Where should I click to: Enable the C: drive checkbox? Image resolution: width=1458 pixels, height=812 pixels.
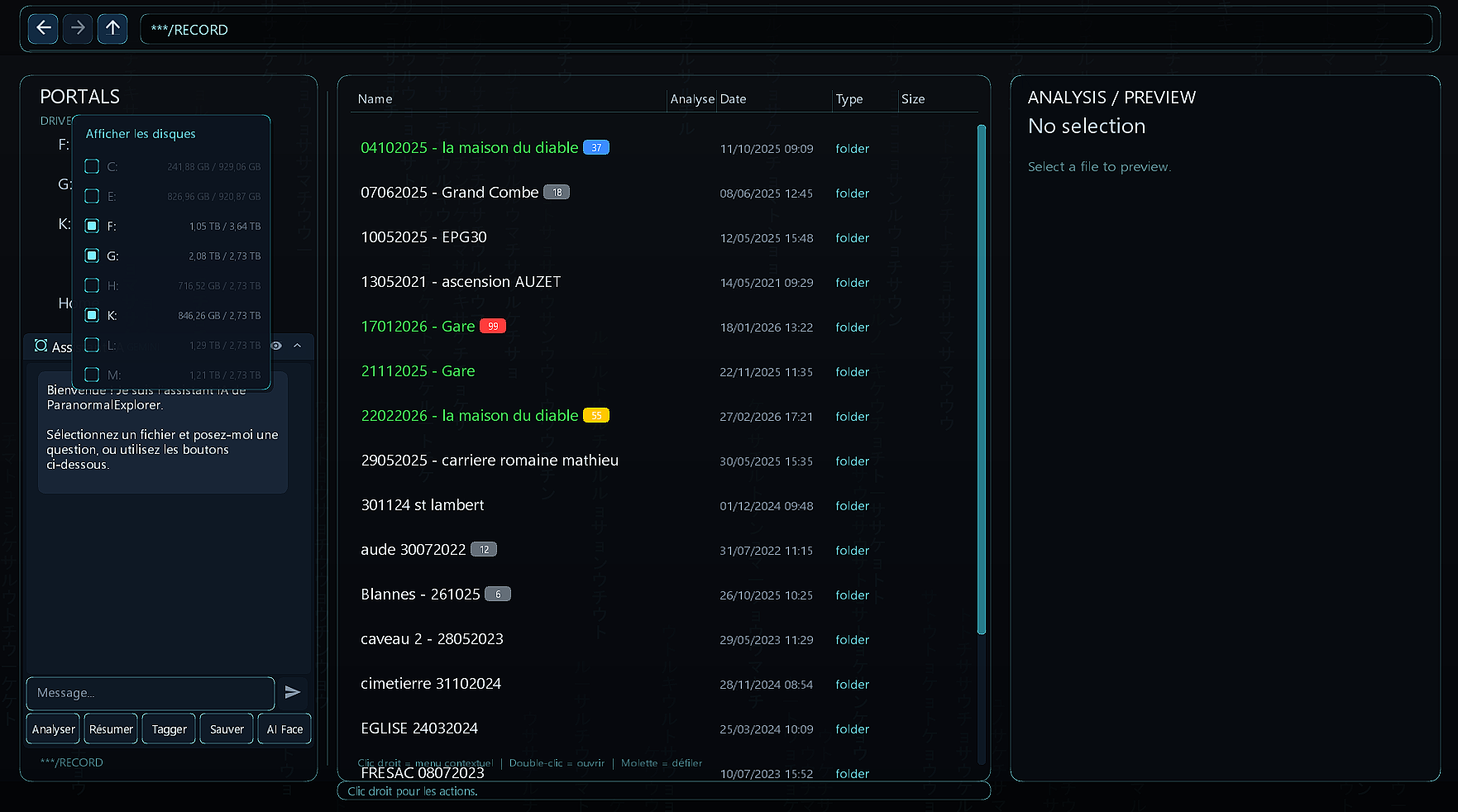92,167
